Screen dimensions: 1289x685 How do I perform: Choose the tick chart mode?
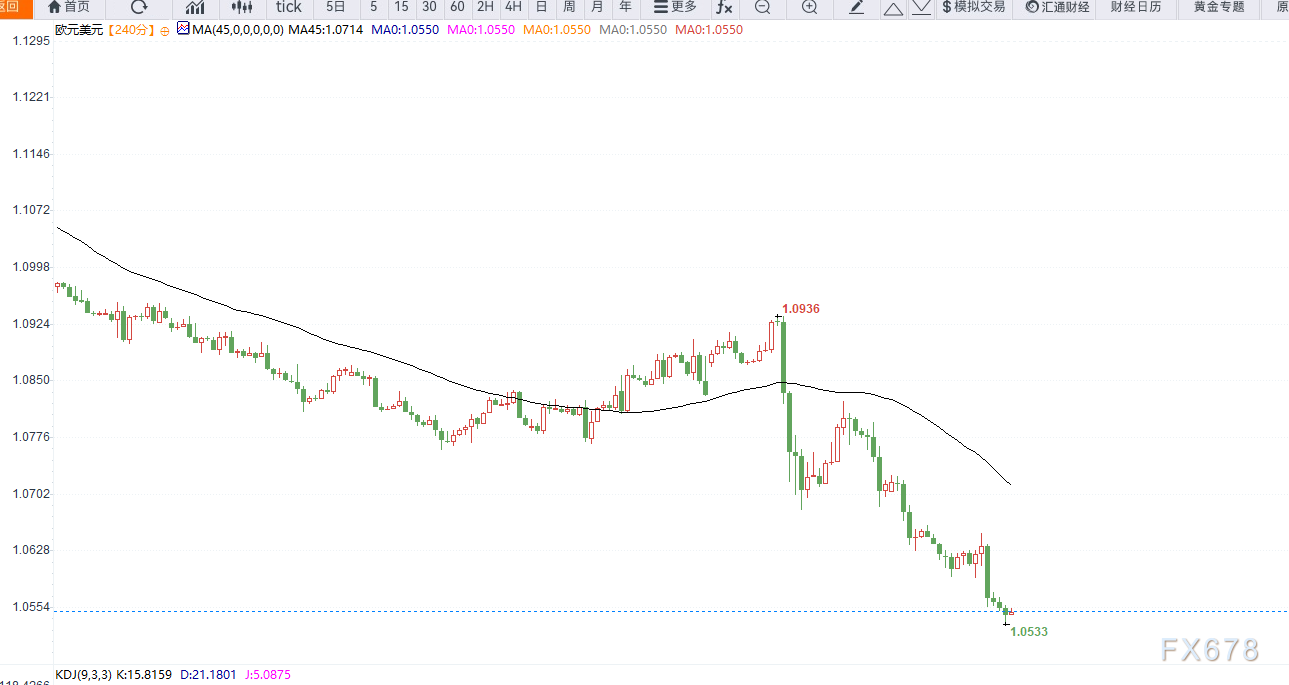[288, 7]
